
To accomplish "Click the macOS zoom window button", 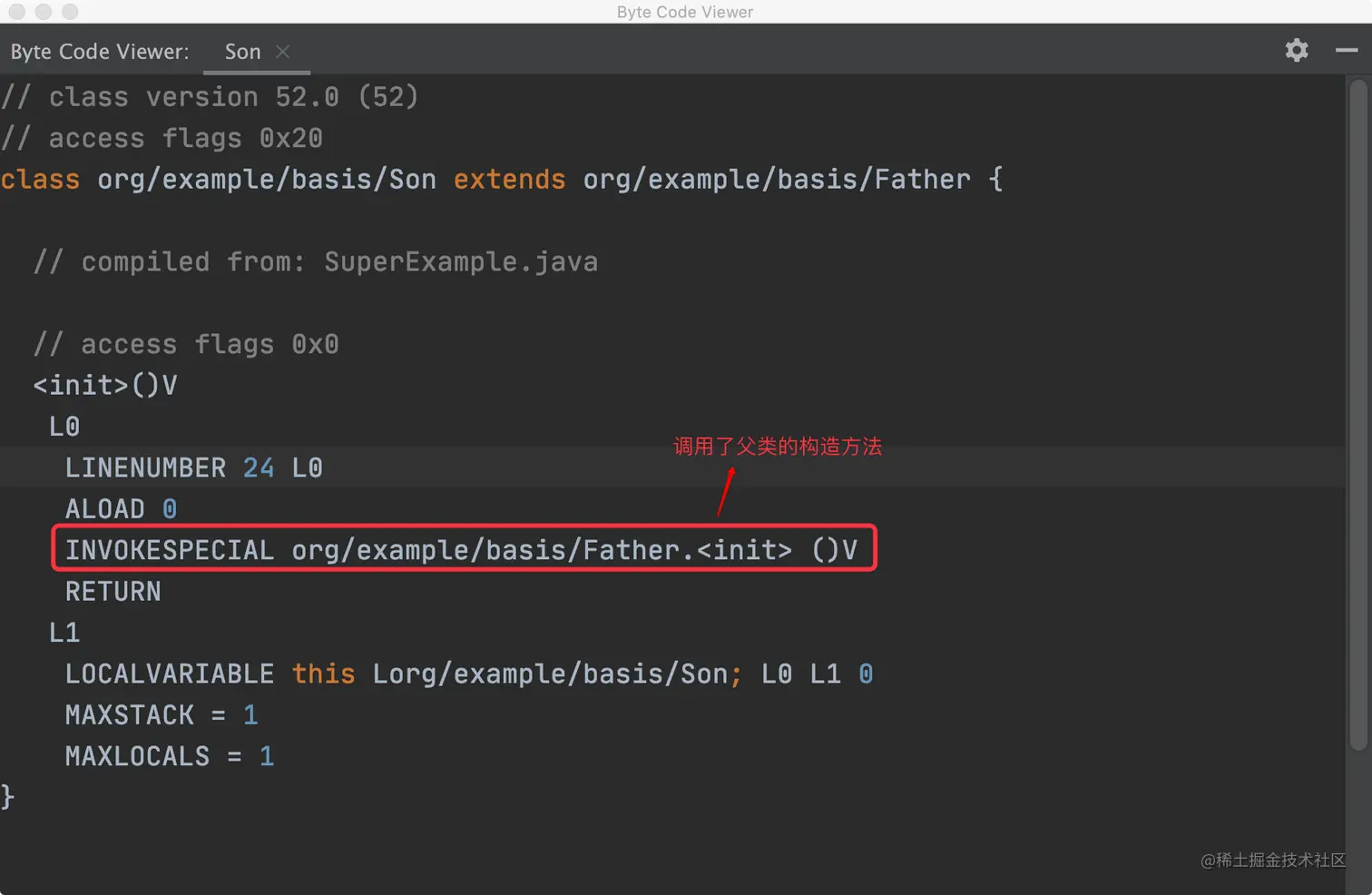I will (70, 12).
